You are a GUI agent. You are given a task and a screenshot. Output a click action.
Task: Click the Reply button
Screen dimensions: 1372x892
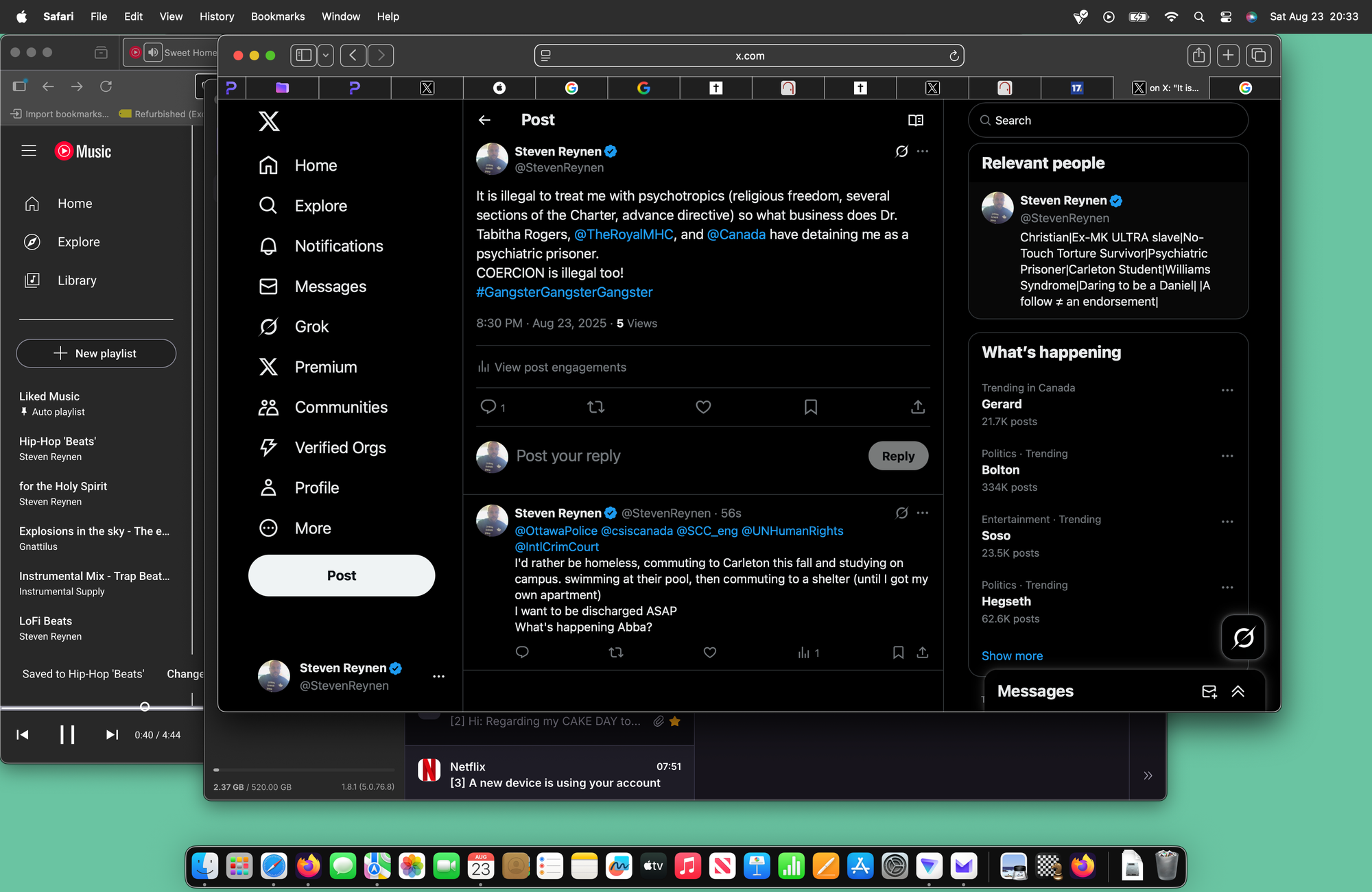click(898, 456)
